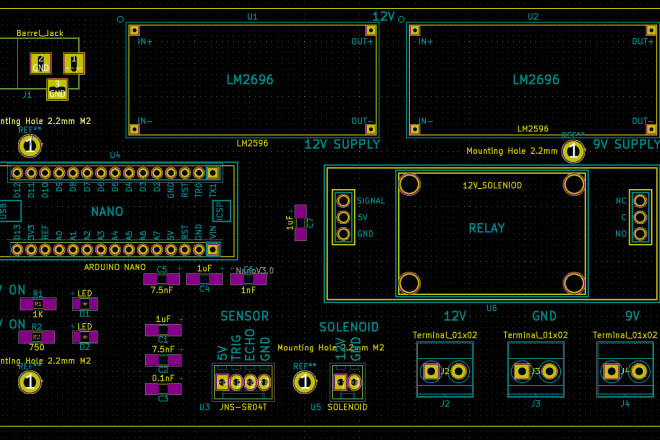Select the round pad of terminal J3
The image size is (660, 440).
point(549,371)
